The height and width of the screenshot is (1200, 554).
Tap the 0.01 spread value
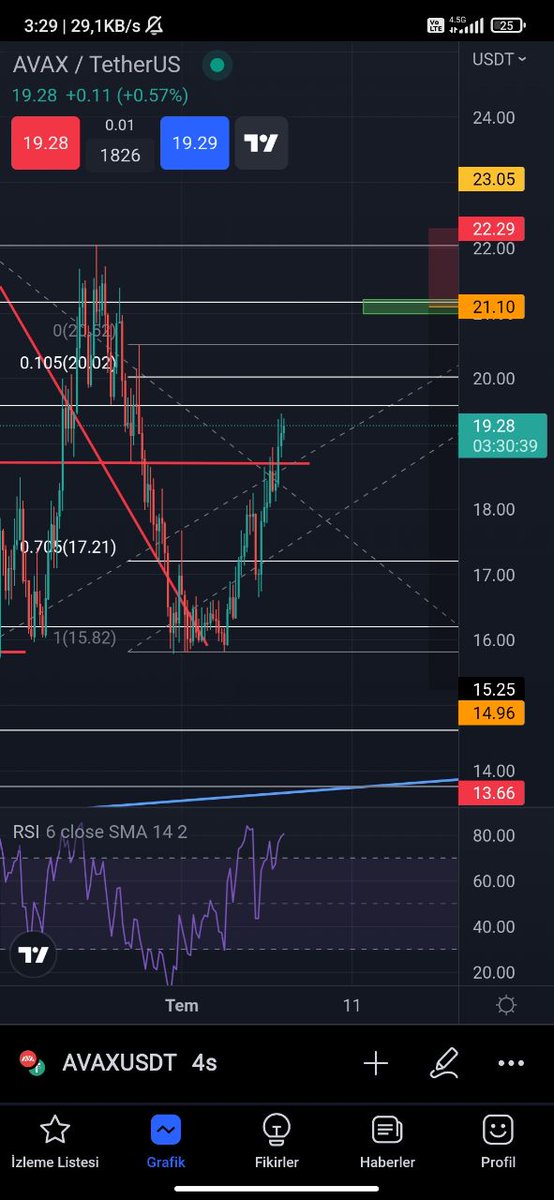coord(120,126)
